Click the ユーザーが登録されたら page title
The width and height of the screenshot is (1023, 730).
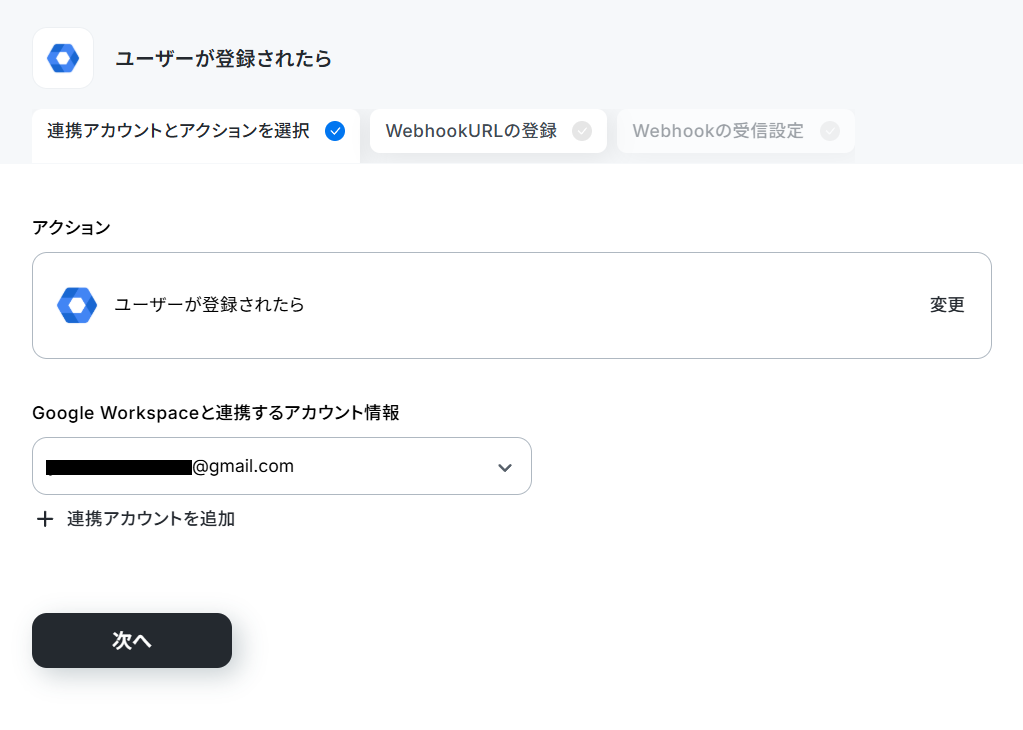click(x=223, y=59)
